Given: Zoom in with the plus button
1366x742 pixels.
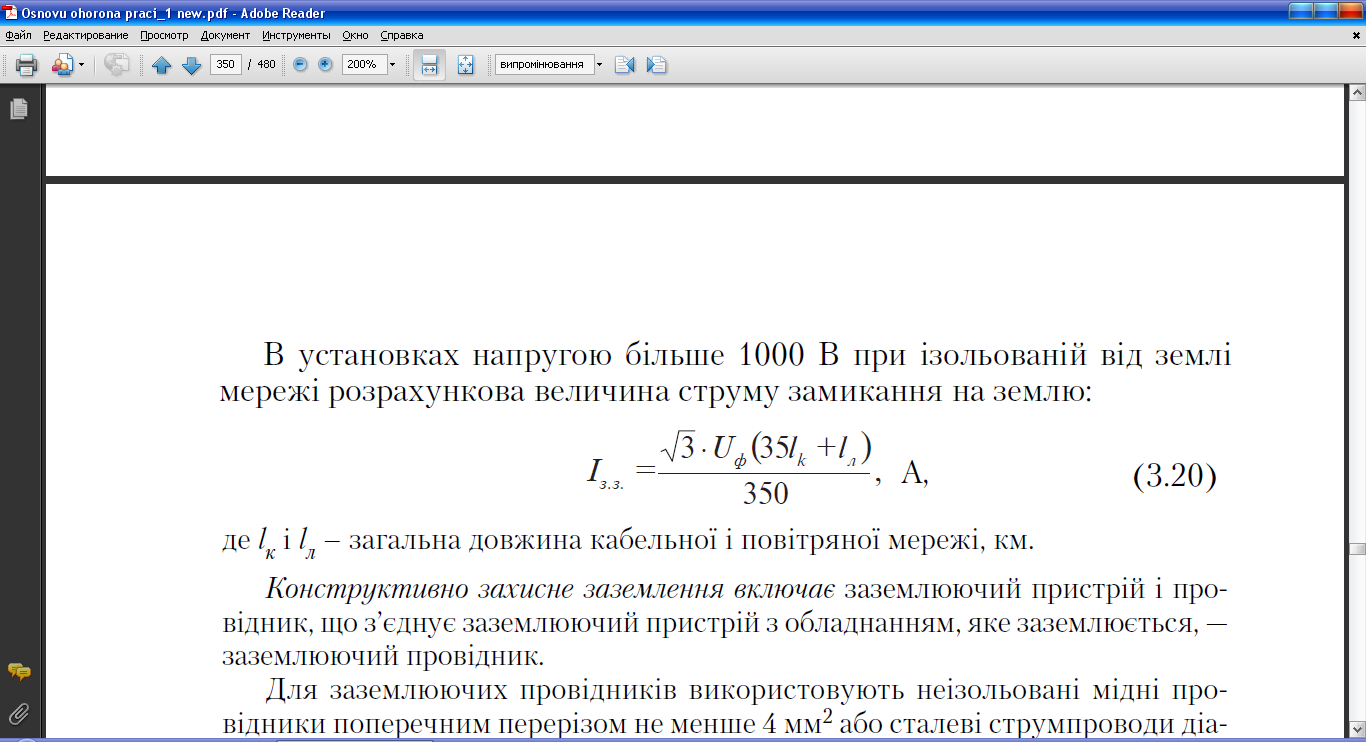Looking at the screenshot, I should pyautogui.click(x=325, y=65).
